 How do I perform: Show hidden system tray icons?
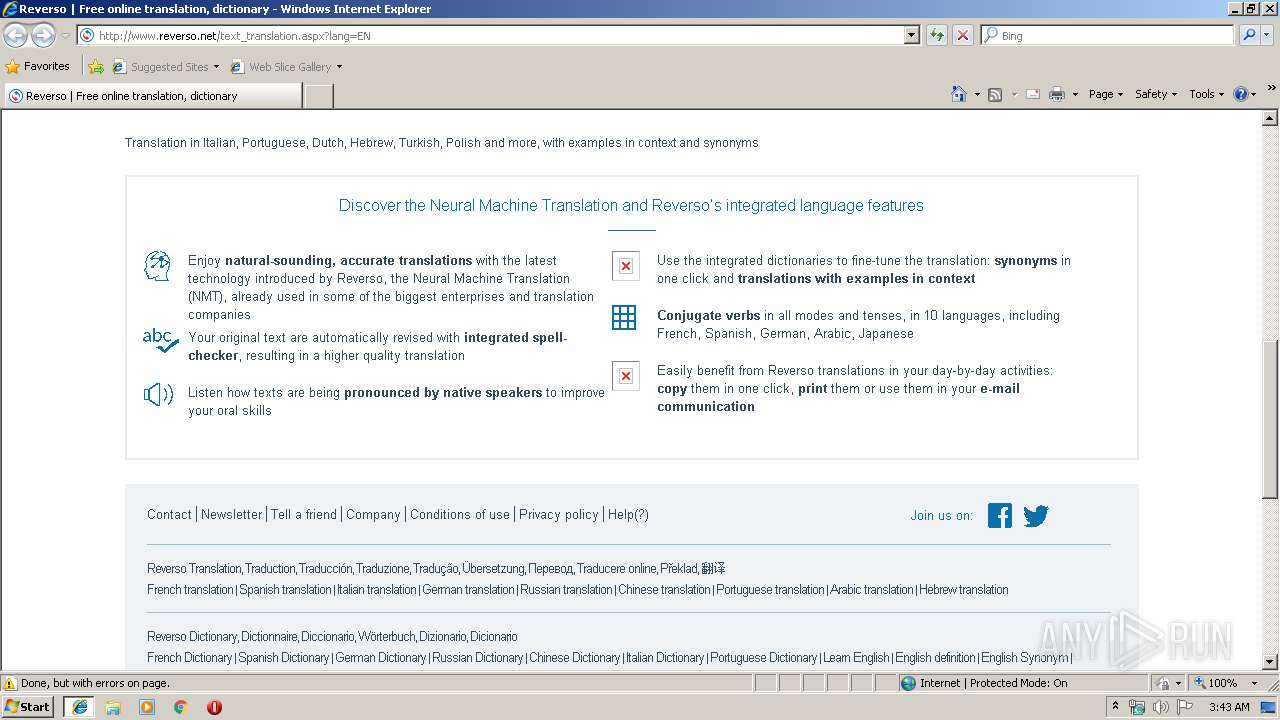[x=1116, y=706]
